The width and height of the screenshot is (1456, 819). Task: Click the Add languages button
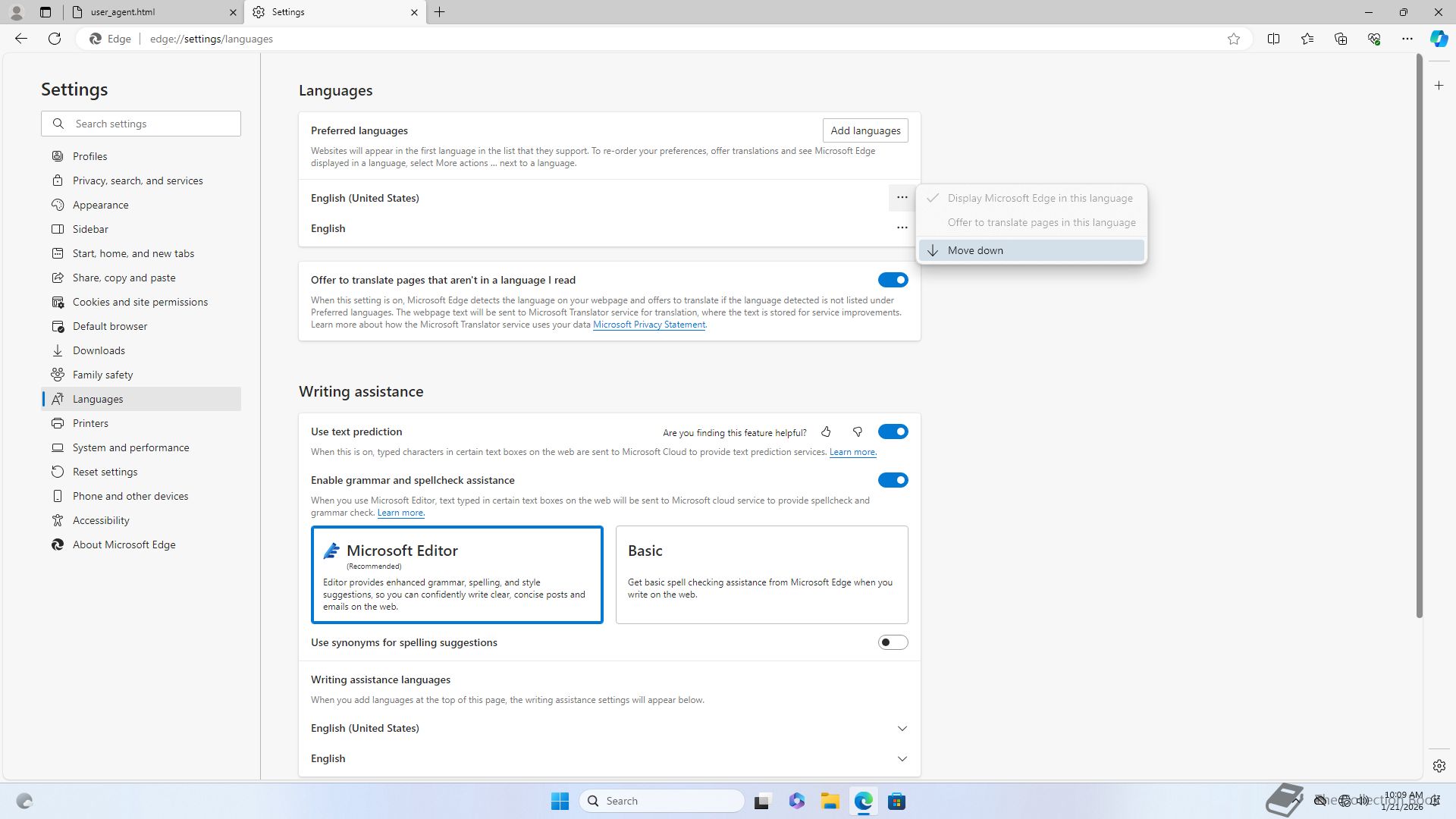point(864,130)
